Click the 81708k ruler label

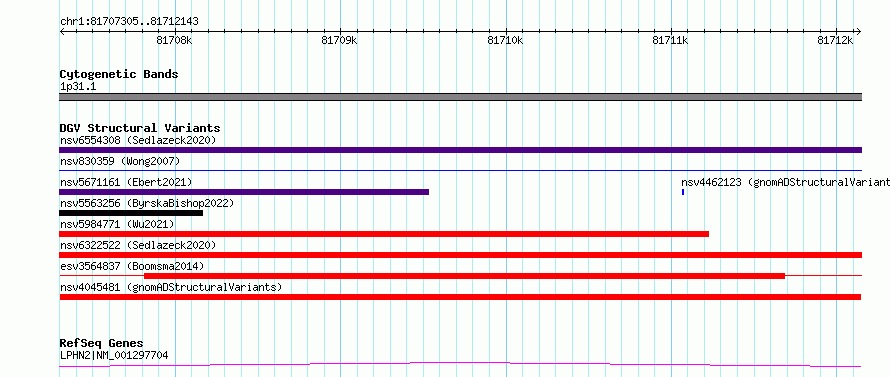pyautogui.click(x=175, y=40)
